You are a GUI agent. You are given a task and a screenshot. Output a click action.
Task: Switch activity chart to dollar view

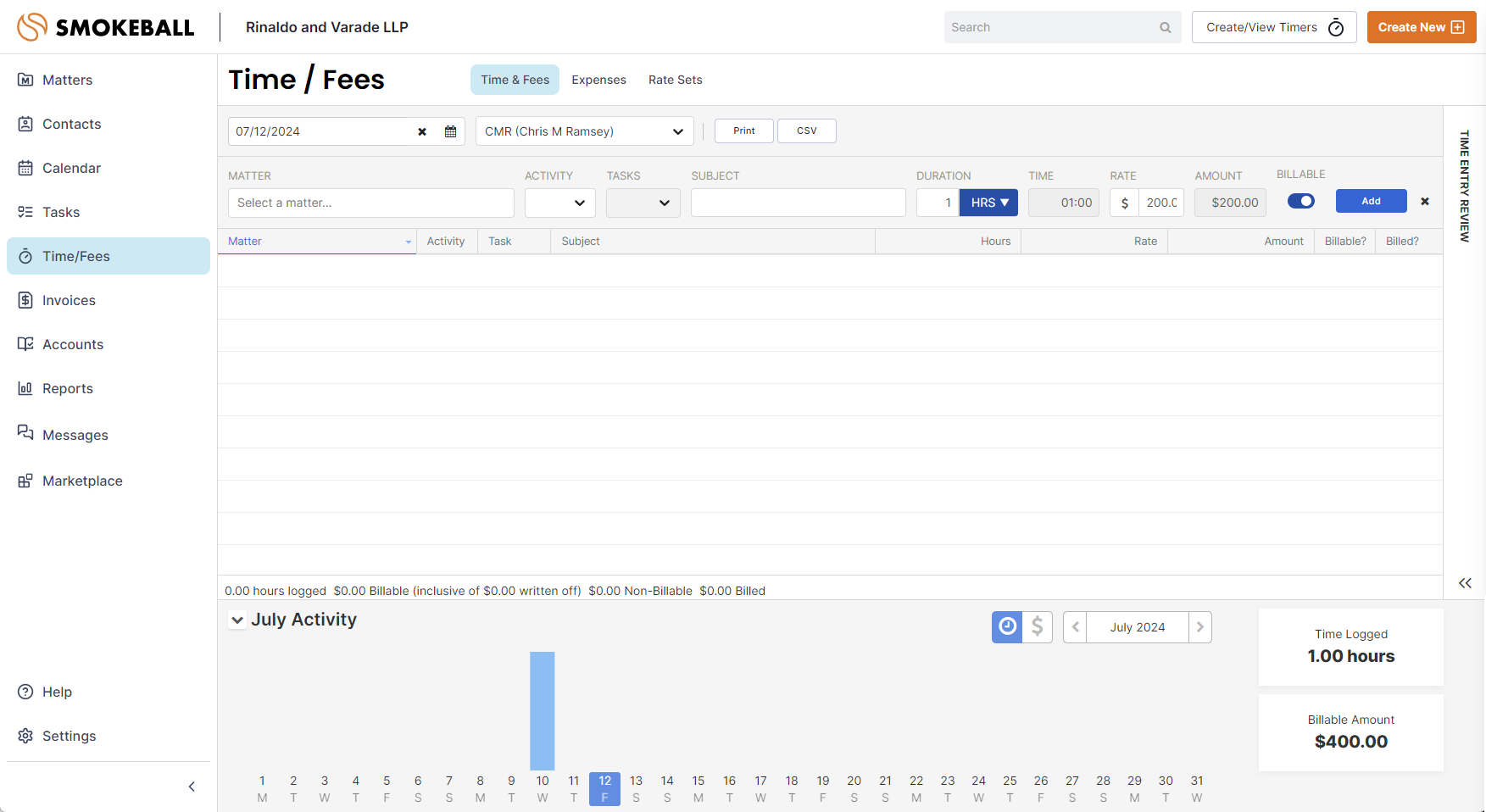[x=1038, y=627]
